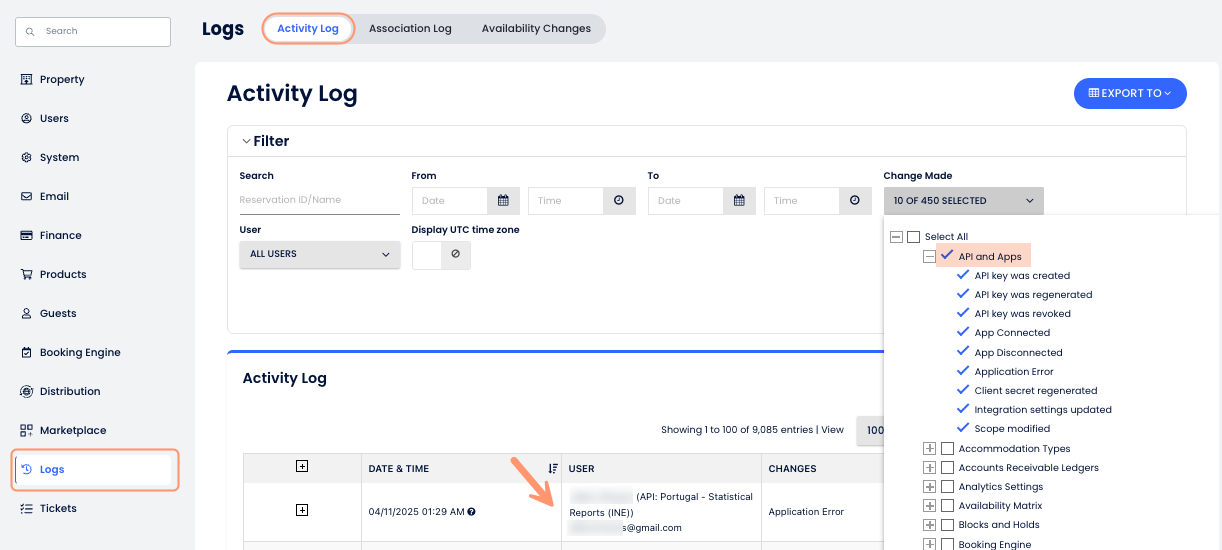Click the Email envelope icon

click(27, 196)
